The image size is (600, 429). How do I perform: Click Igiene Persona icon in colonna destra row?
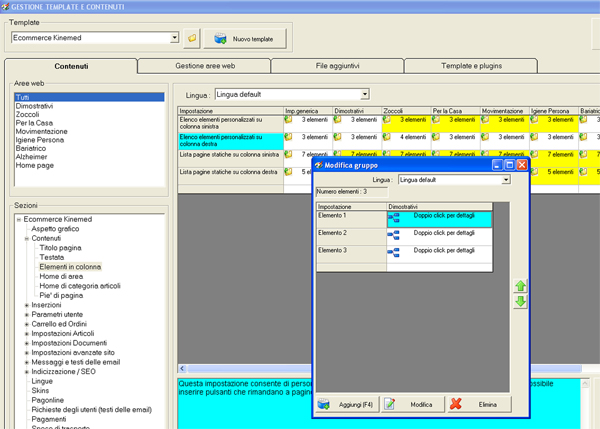coord(534,137)
